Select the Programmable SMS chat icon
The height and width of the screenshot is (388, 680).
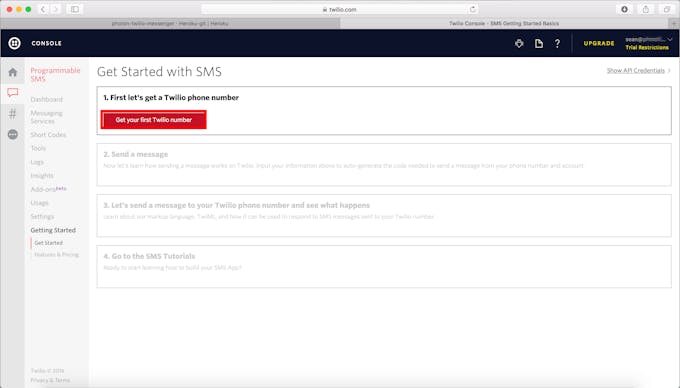[13, 92]
